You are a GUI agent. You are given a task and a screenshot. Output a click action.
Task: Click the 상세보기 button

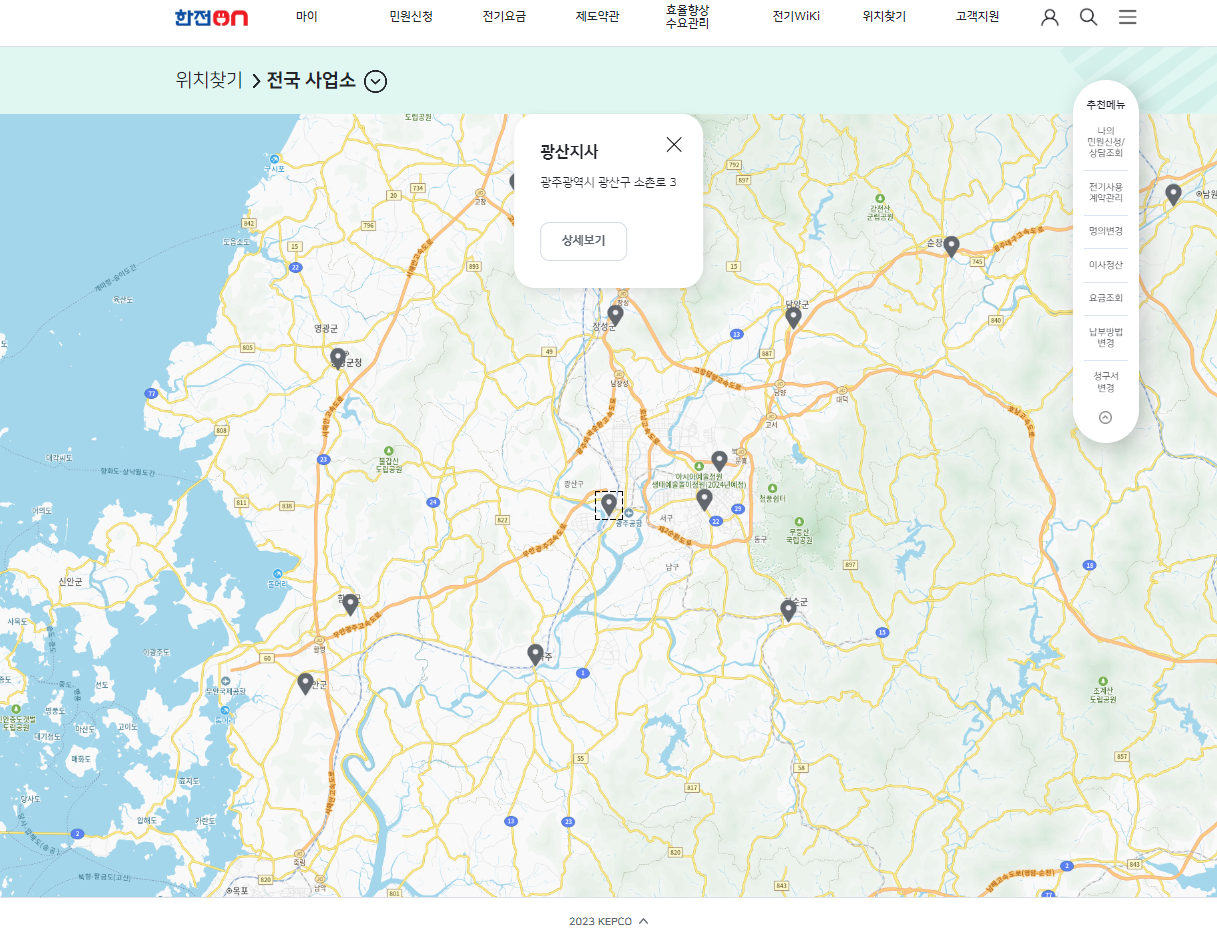click(583, 241)
